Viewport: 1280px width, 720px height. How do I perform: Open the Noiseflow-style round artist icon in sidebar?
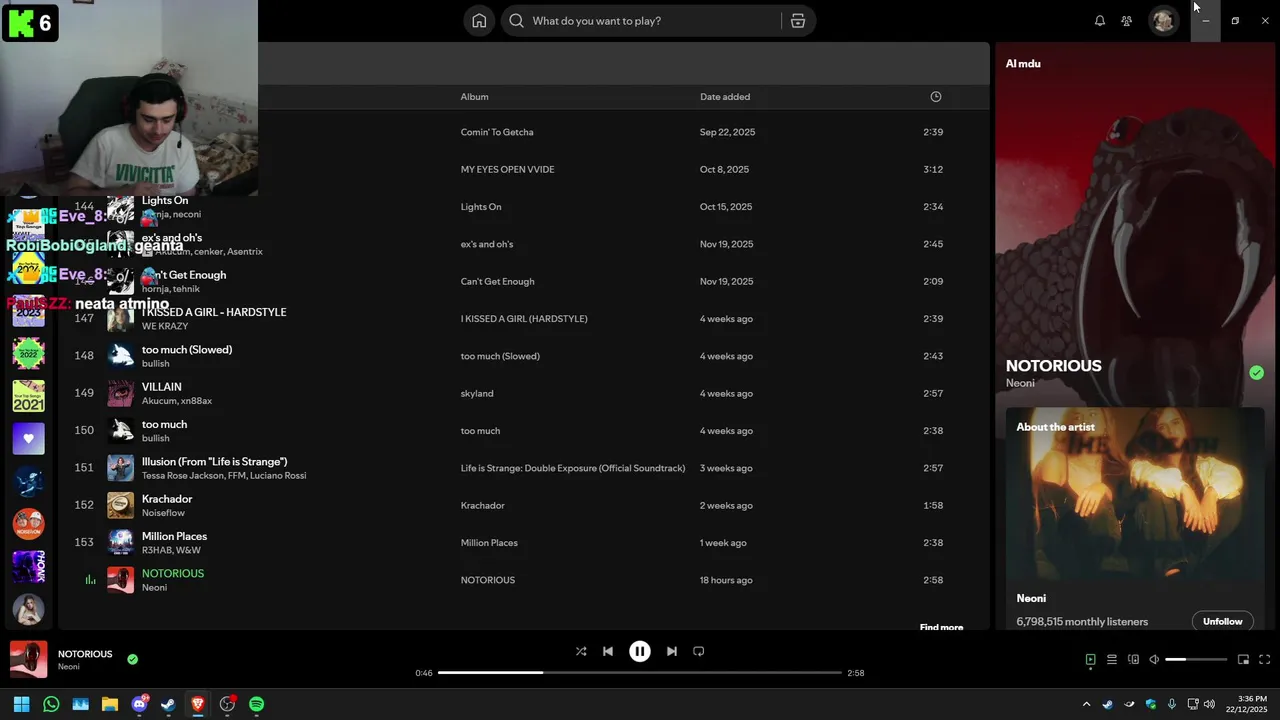28,523
